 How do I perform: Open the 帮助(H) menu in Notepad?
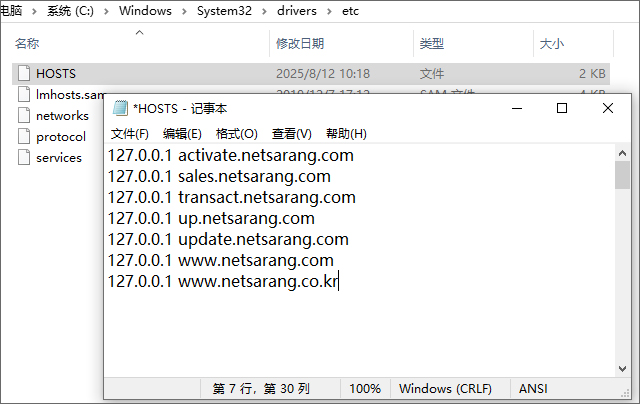coord(346,134)
